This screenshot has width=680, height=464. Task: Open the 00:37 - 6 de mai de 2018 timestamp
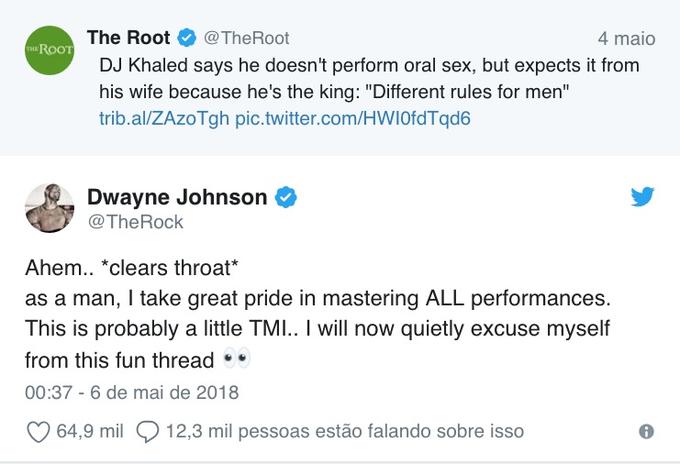131,392
